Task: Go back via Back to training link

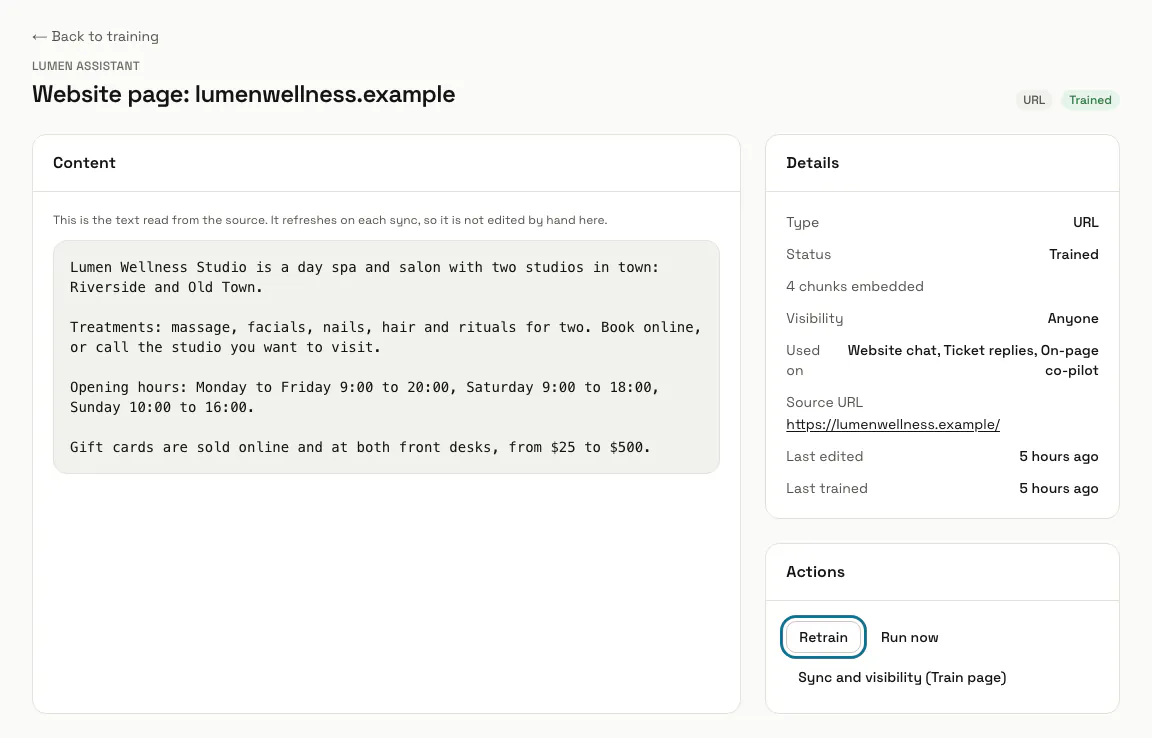Action: (x=96, y=36)
